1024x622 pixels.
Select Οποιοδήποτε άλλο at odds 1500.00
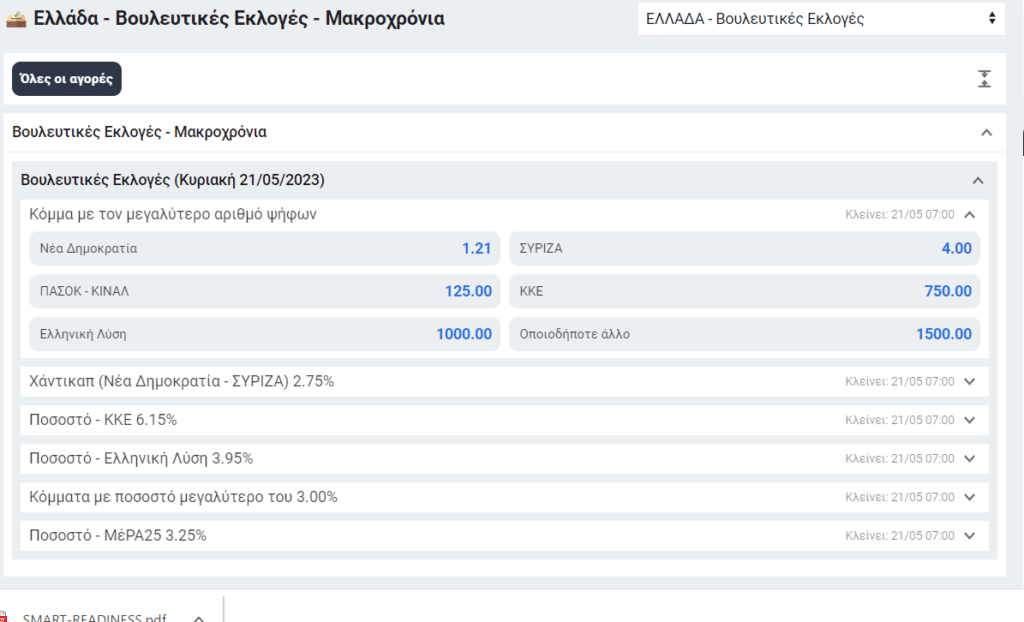[744, 334]
